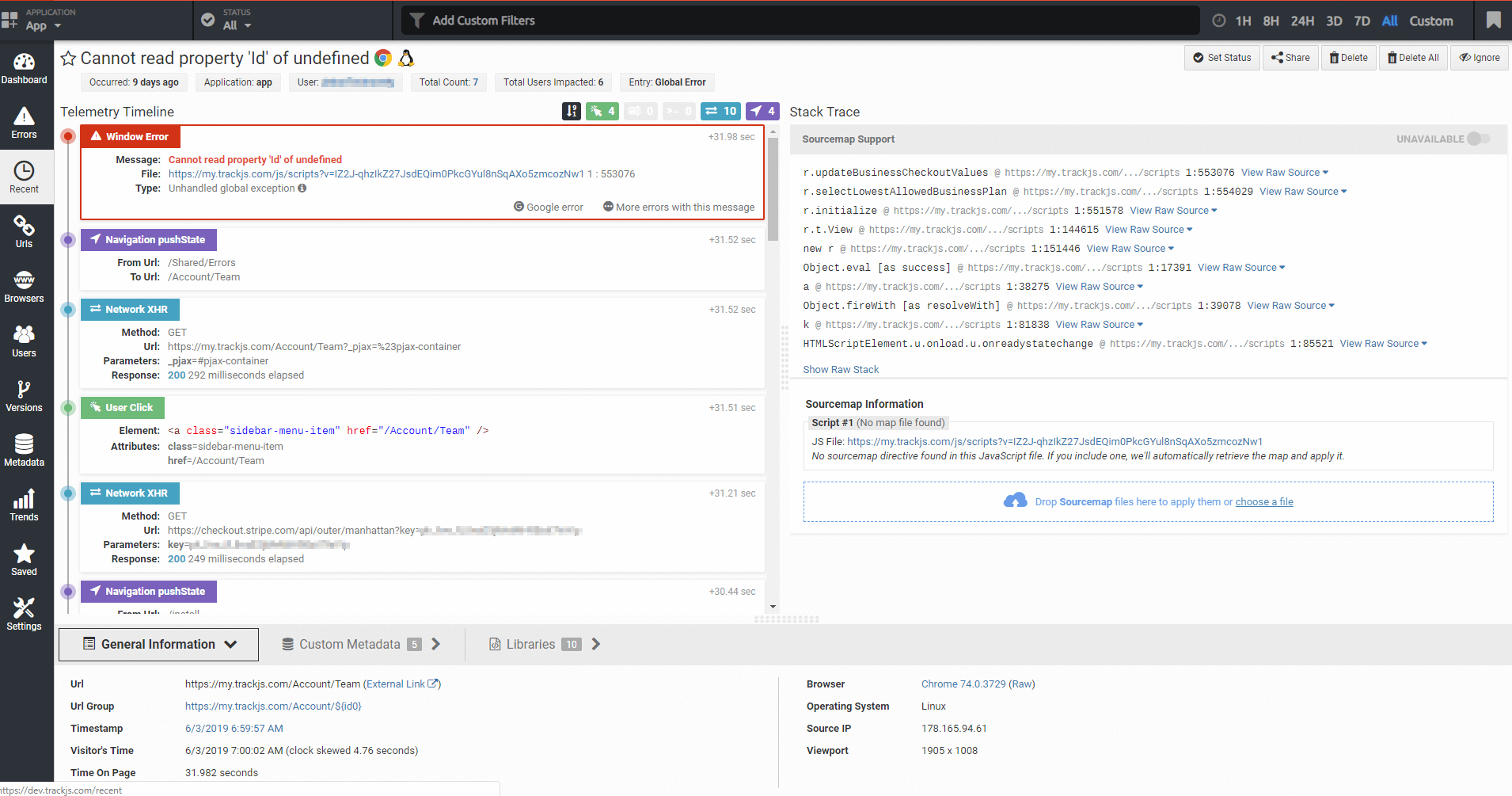Open the Browsers sidebar section
The width and height of the screenshot is (1512, 796).
coord(24,287)
